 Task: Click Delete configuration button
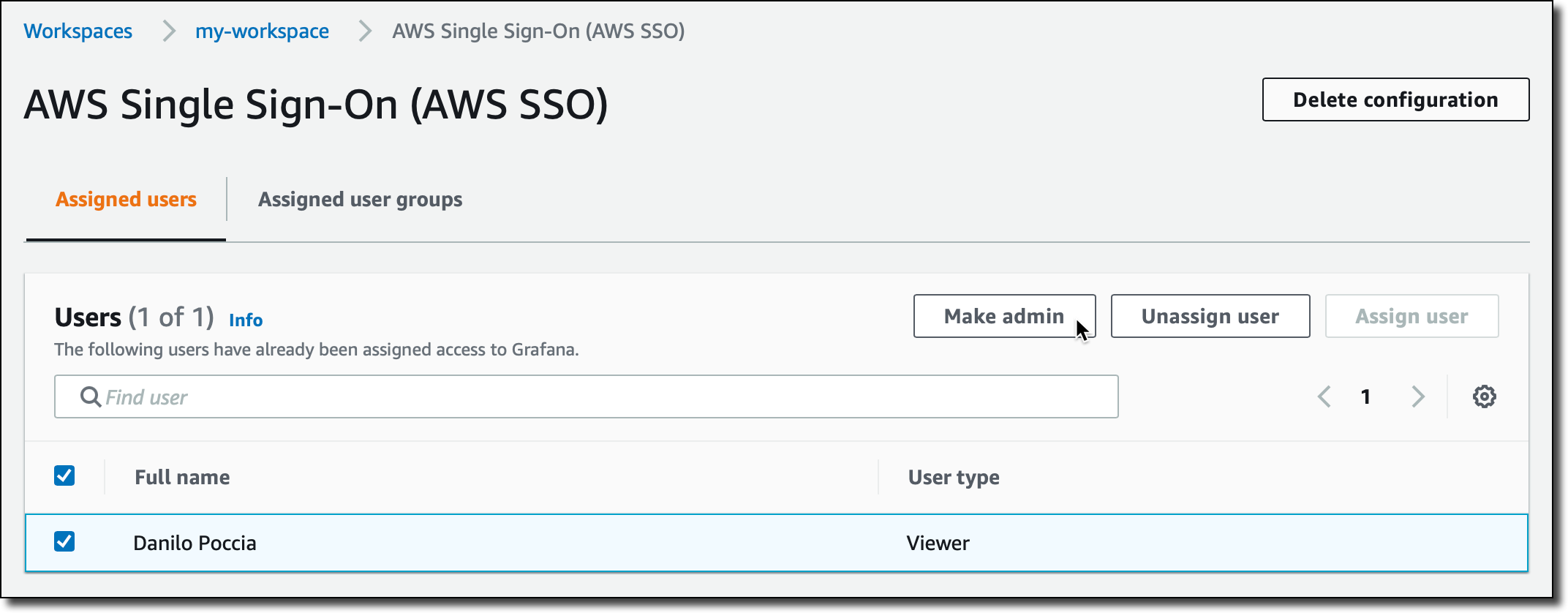click(x=1395, y=99)
